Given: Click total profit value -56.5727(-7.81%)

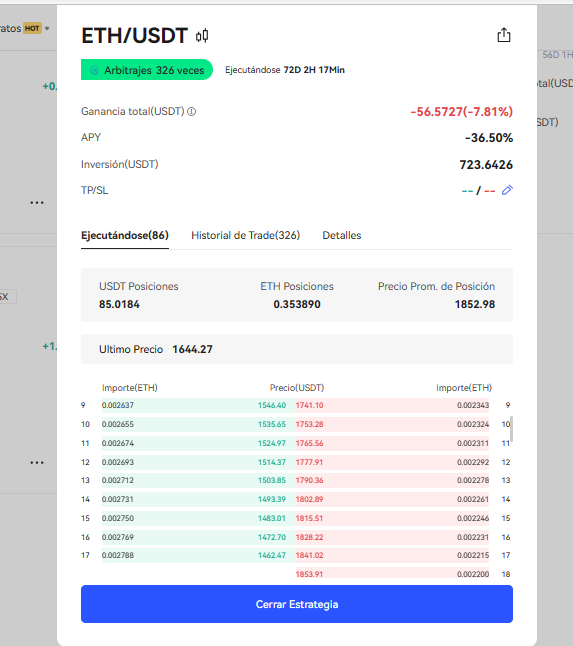Looking at the screenshot, I should click(461, 112).
